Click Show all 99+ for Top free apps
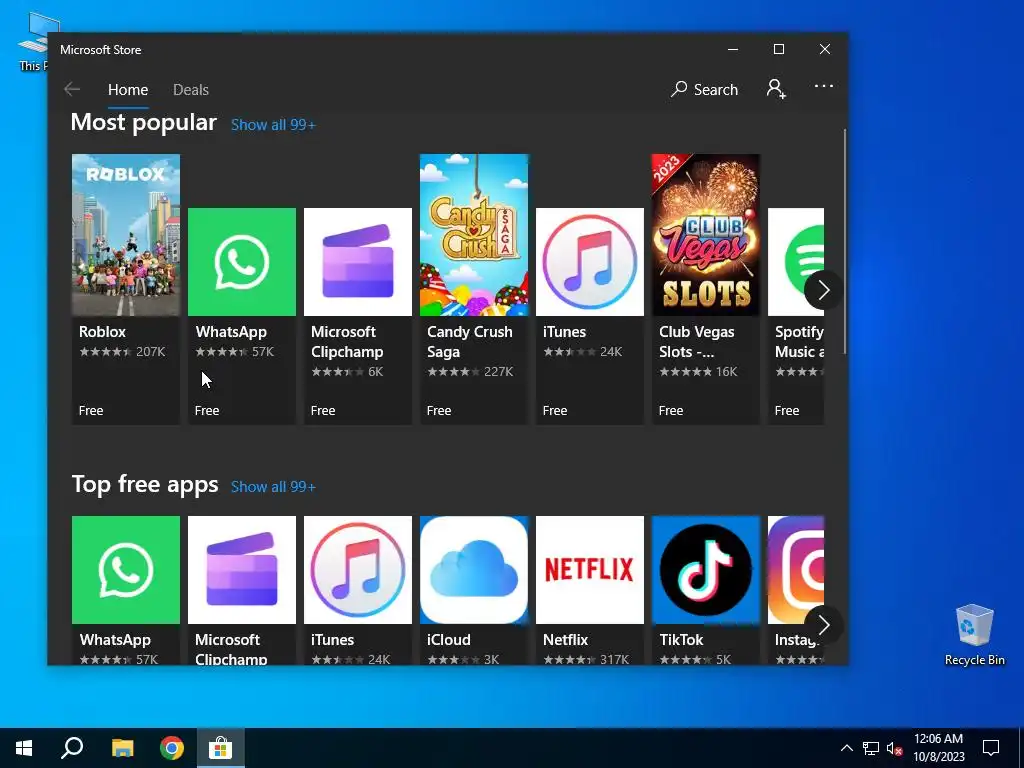 273,487
